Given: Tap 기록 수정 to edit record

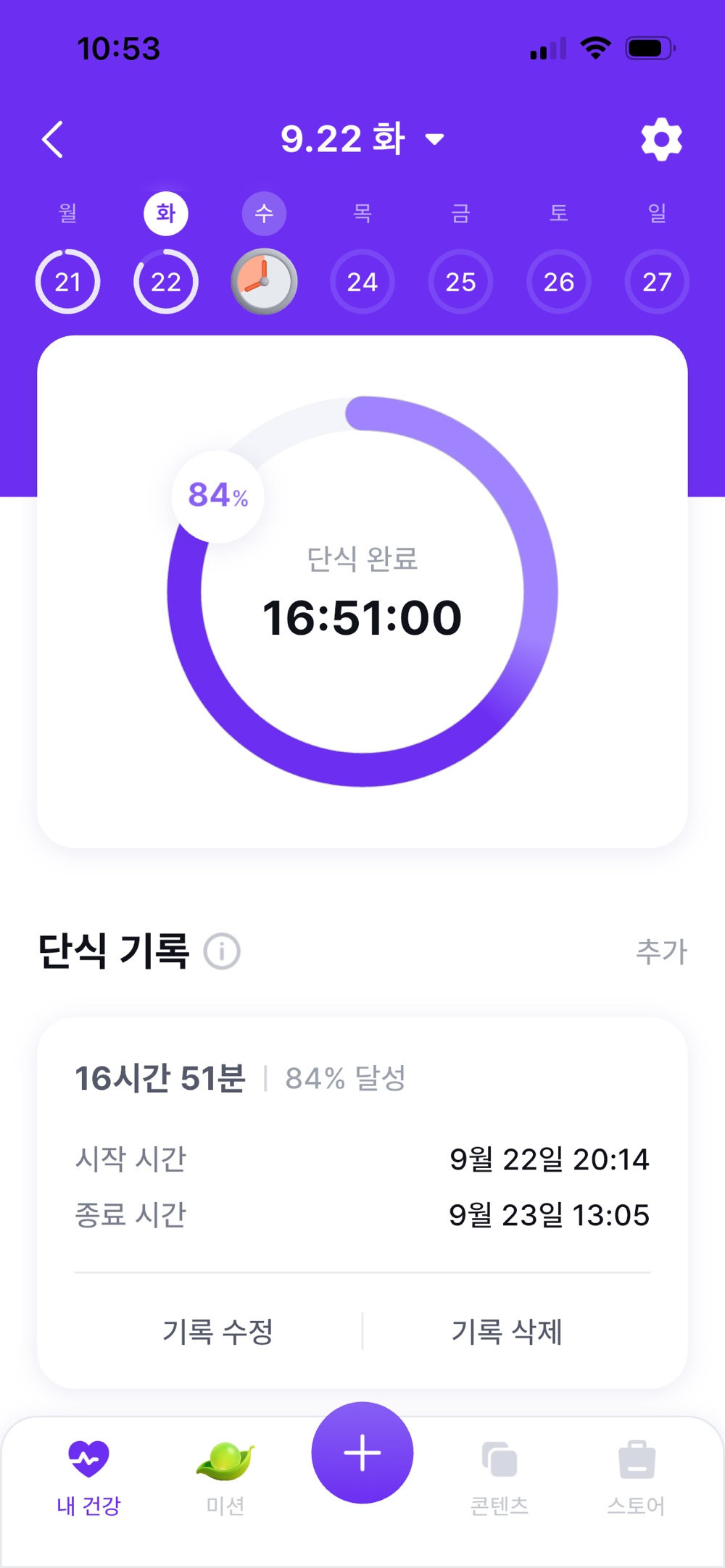Looking at the screenshot, I should (217, 1331).
